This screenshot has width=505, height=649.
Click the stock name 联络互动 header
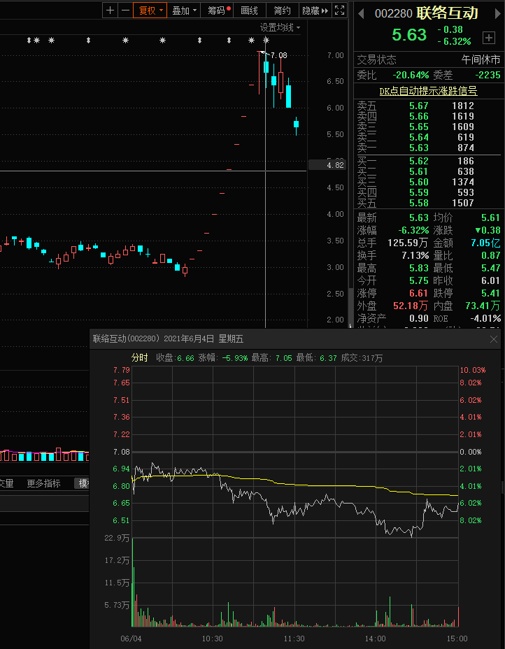447,13
